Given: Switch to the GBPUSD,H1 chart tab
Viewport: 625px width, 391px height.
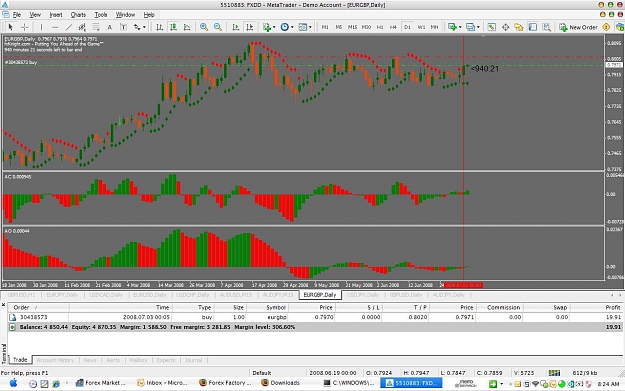Looking at the screenshot, I should (x=21, y=295).
